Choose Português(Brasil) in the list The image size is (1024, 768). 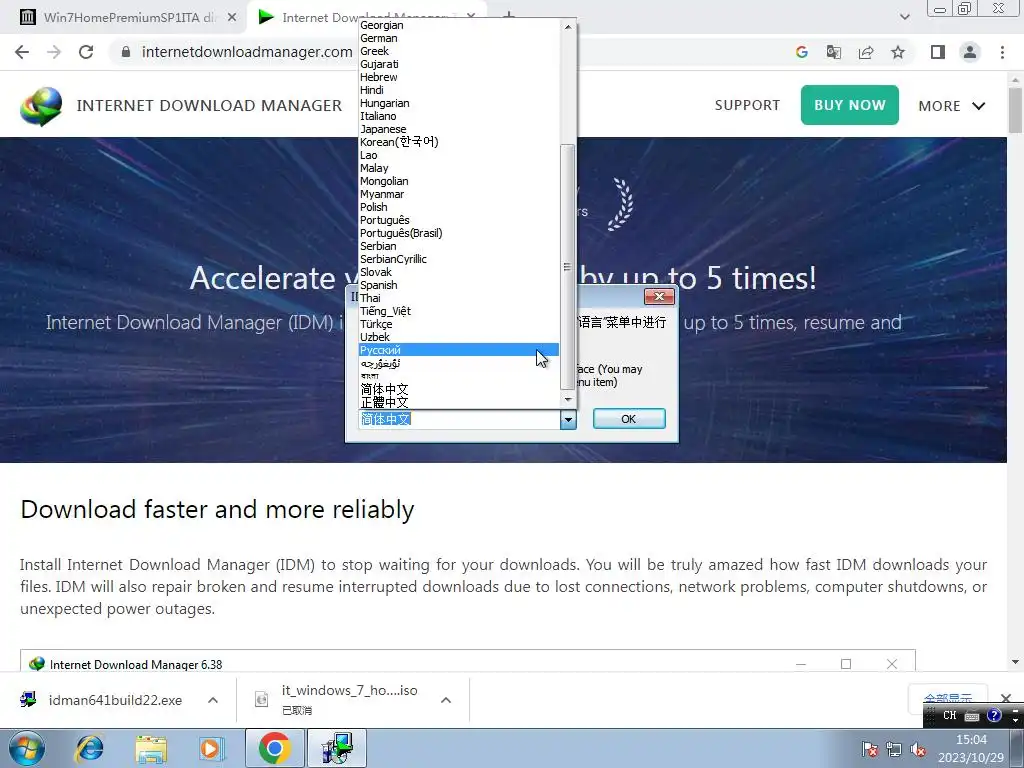[458, 233]
